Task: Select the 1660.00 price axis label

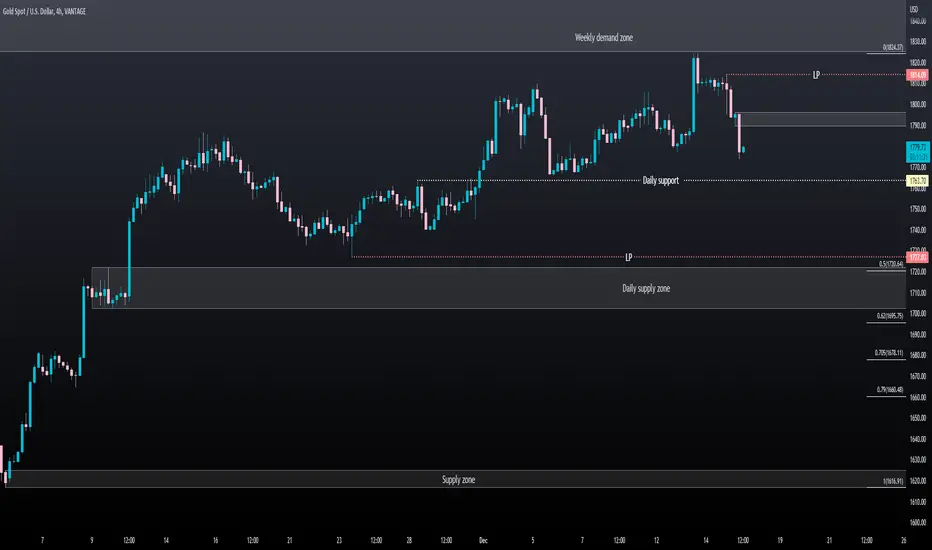Action: (x=918, y=397)
